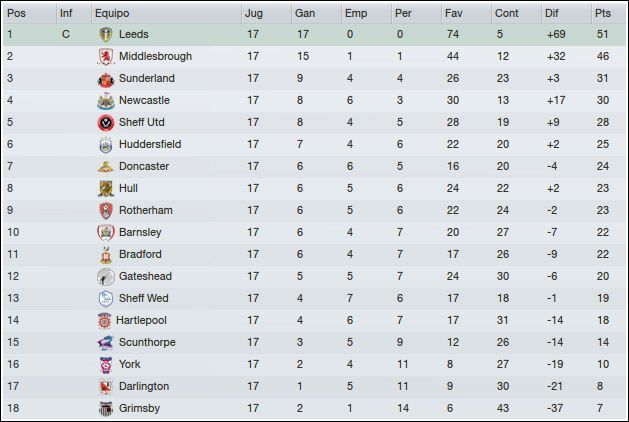Select the Darlington table row name
Viewport: 629px width, 422px height.
pyautogui.click(x=144, y=386)
